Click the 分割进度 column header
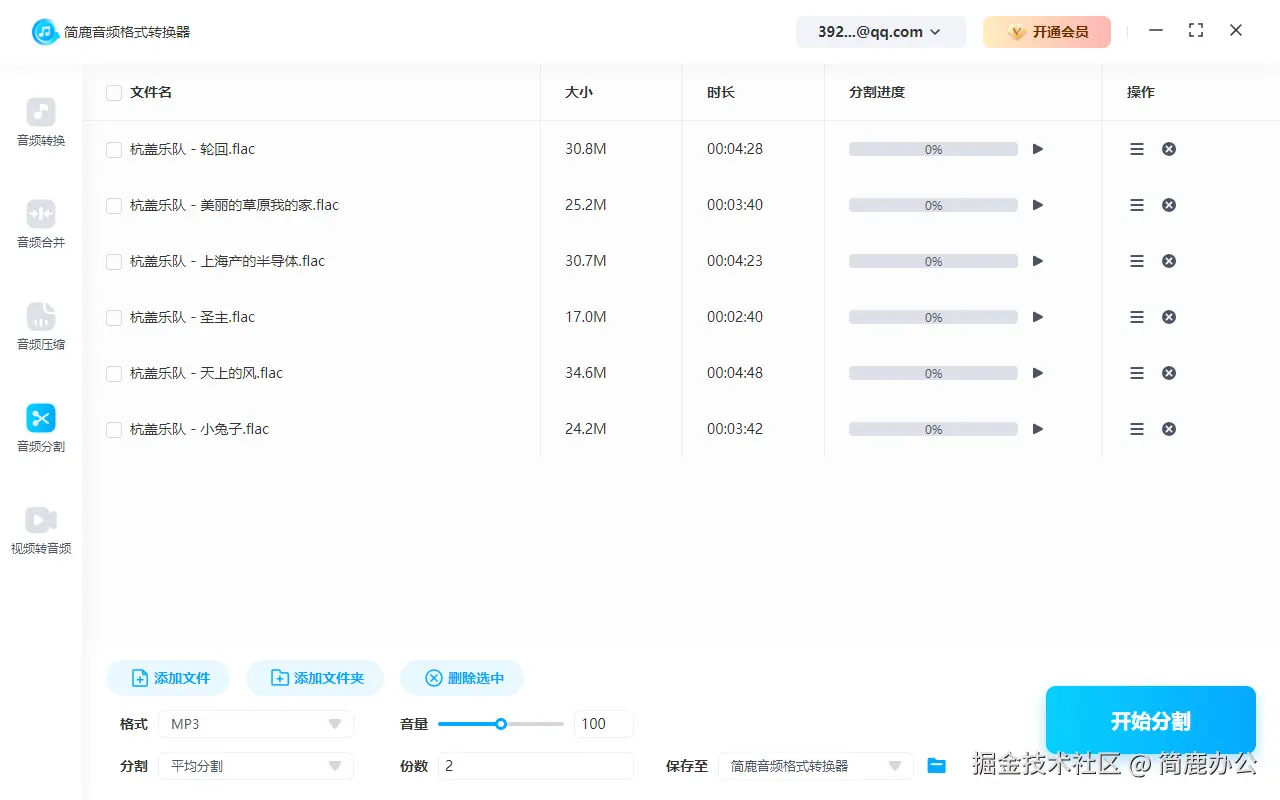The image size is (1280, 800). point(877,92)
